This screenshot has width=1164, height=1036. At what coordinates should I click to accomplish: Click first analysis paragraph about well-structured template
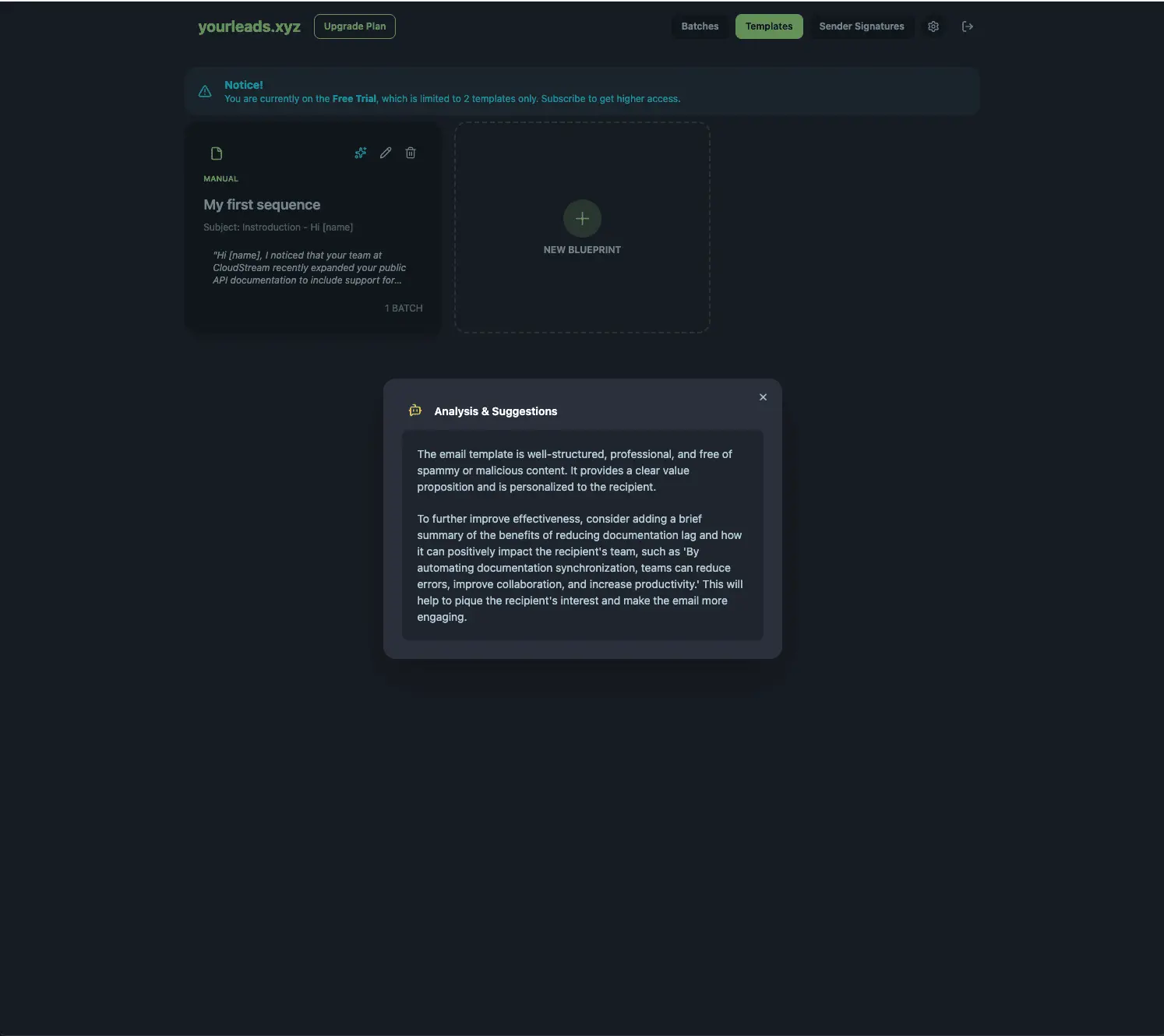click(575, 470)
